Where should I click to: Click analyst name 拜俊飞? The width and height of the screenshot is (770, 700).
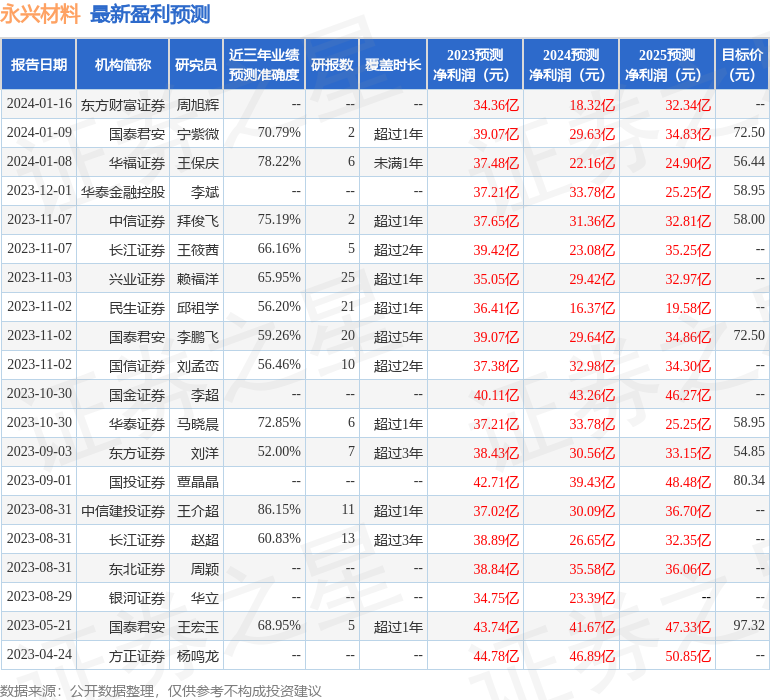point(198,221)
